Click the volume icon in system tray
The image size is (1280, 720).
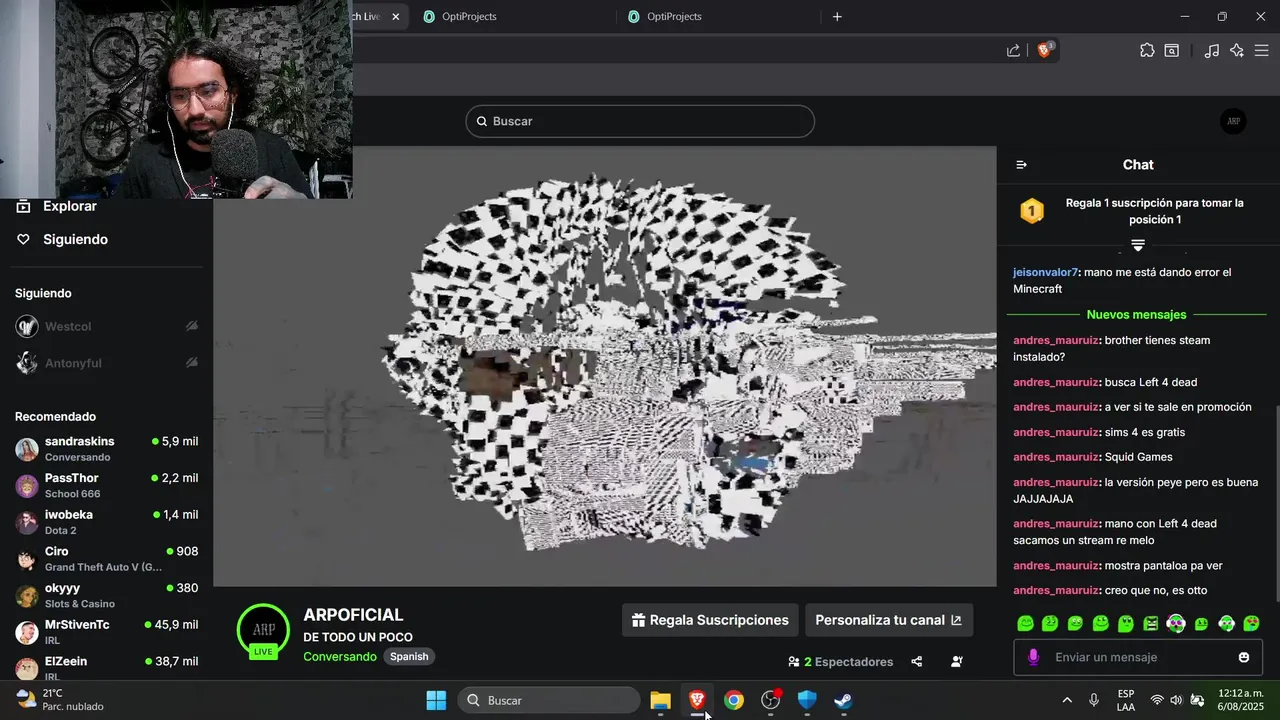pyautogui.click(x=1176, y=700)
